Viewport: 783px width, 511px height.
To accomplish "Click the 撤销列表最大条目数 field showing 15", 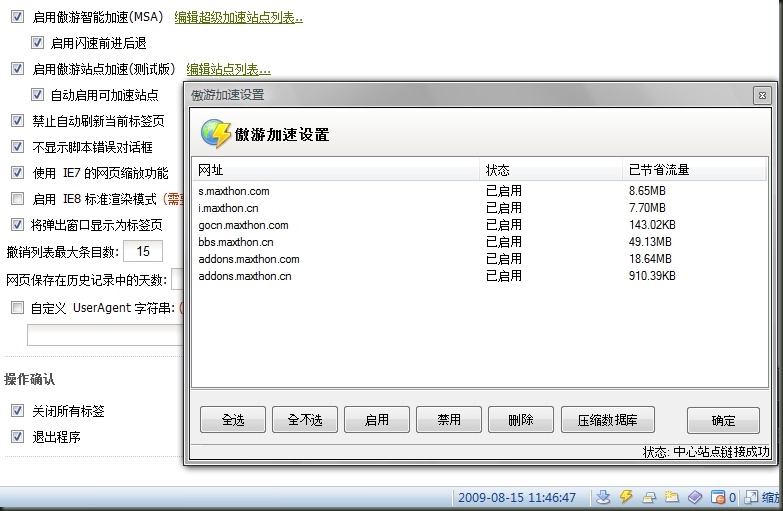I will coord(143,251).
